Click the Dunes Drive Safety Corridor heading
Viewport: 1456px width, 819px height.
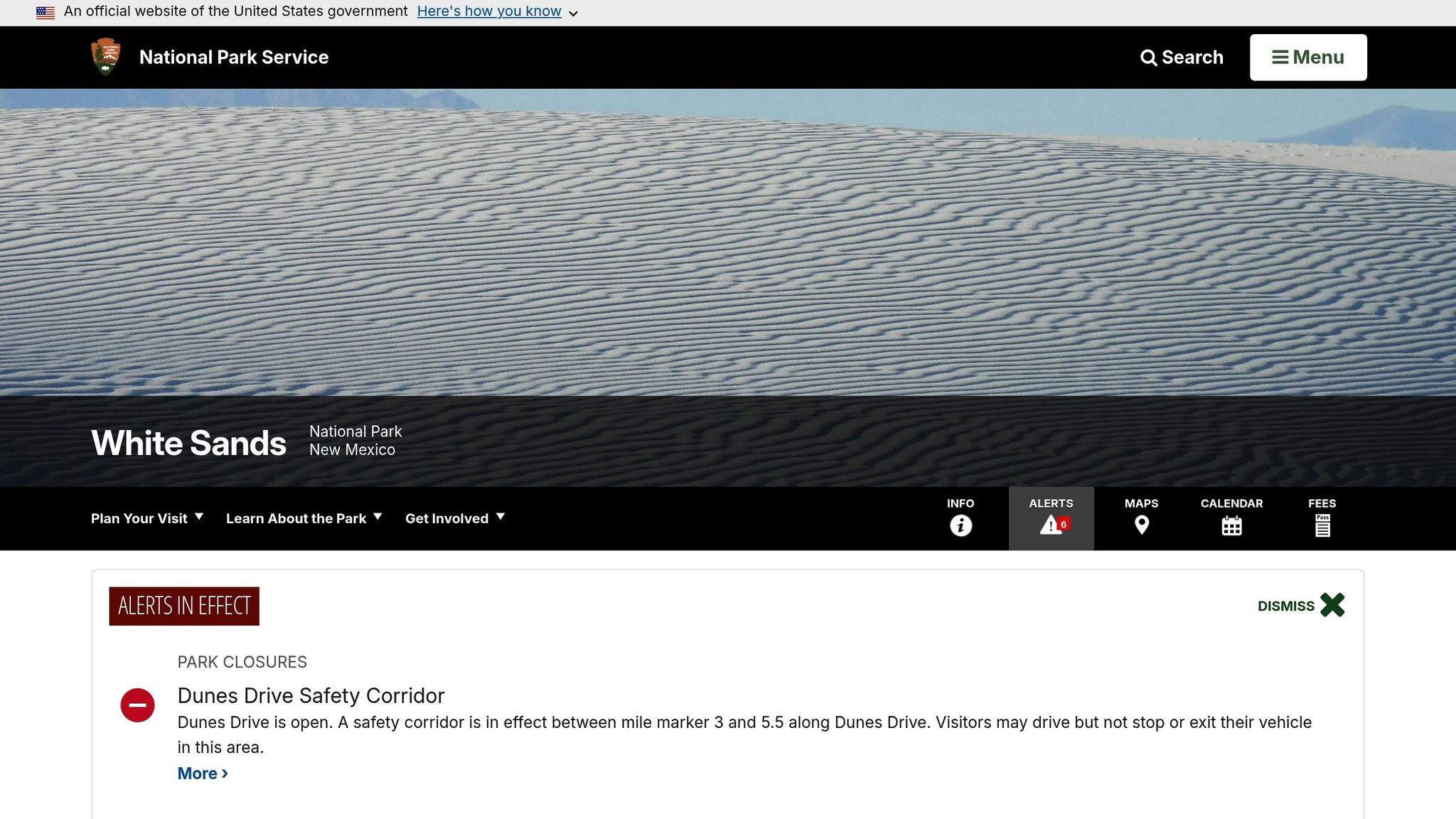311,695
